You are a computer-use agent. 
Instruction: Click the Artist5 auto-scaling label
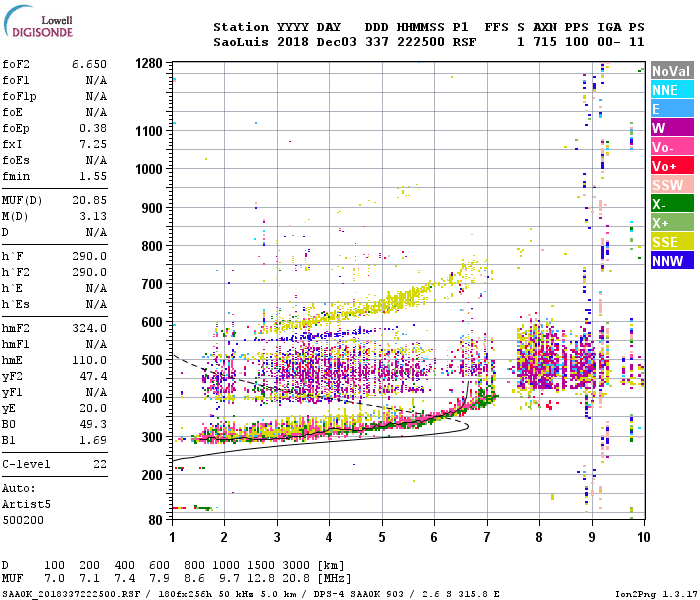26,504
